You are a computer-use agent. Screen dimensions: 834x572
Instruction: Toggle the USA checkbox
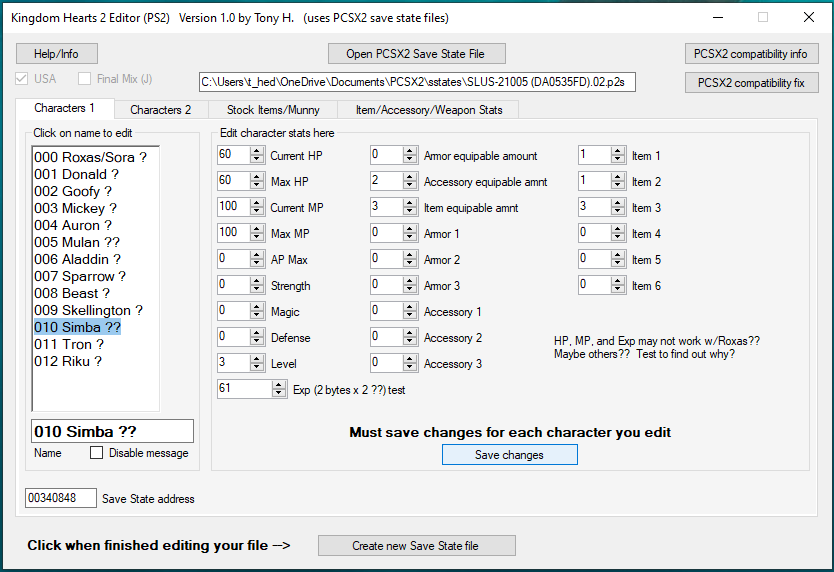pyautogui.click(x=23, y=79)
